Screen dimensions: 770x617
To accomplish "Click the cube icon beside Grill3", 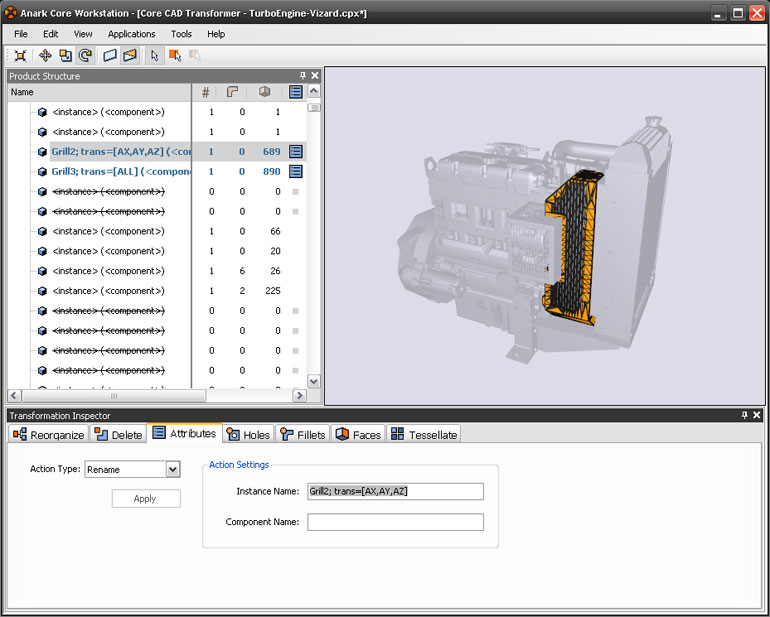I will click(x=42, y=172).
